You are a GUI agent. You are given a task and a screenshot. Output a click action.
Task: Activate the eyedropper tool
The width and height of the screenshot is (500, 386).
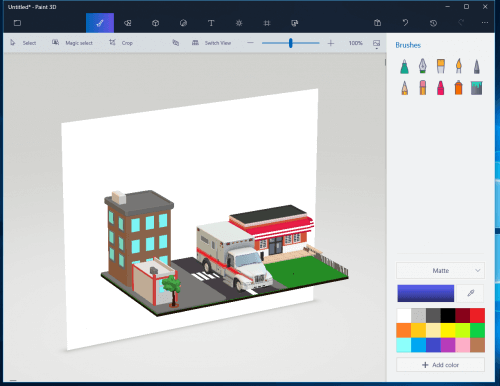(x=470, y=293)
